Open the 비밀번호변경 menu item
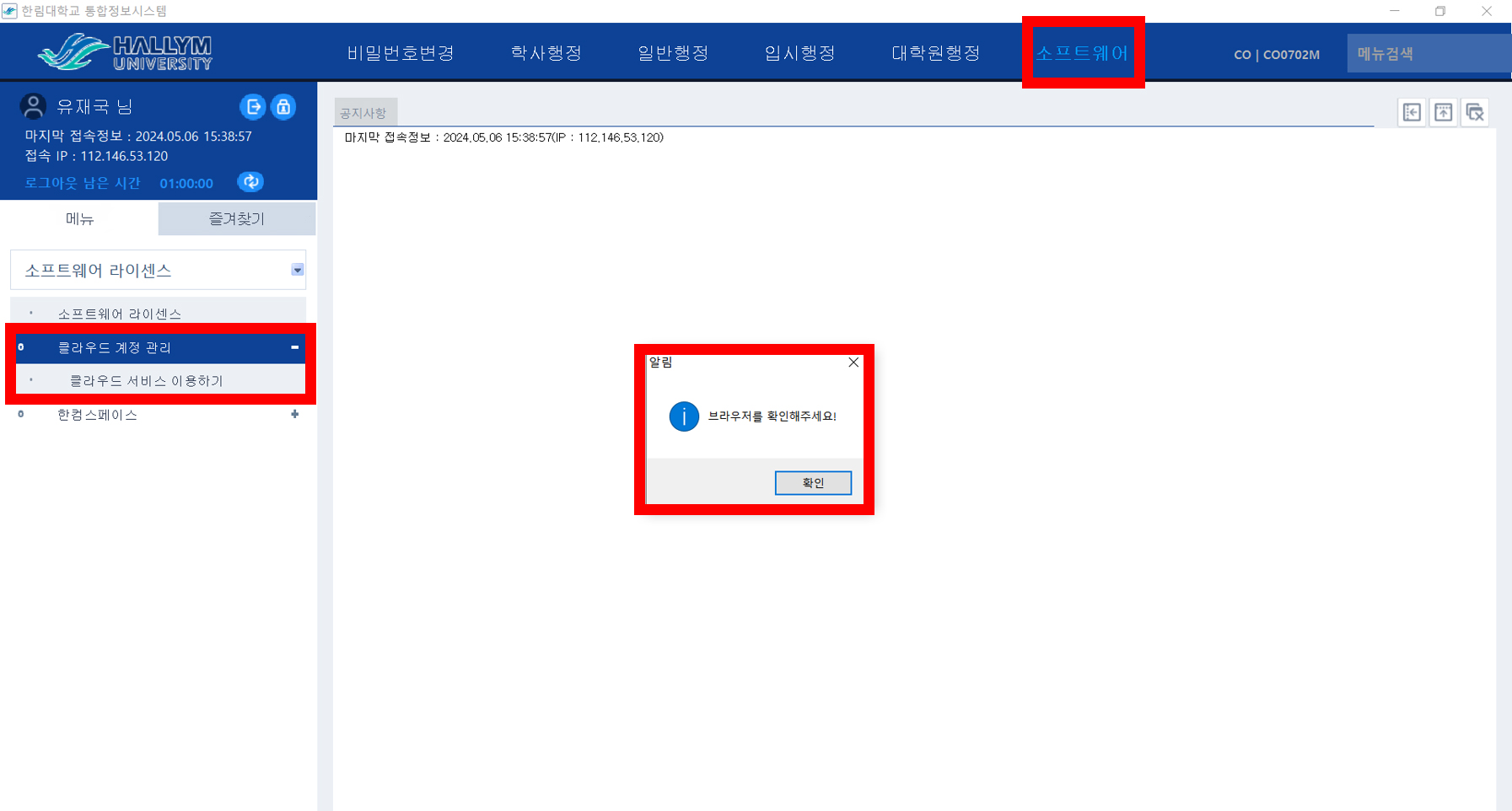1512x811 pixels. 401,52
